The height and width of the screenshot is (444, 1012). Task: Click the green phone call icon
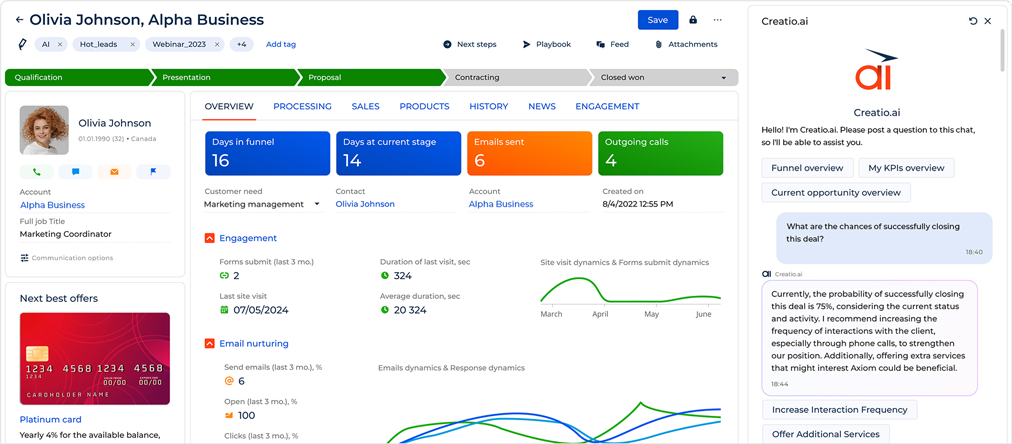click(x=37, y=172)
